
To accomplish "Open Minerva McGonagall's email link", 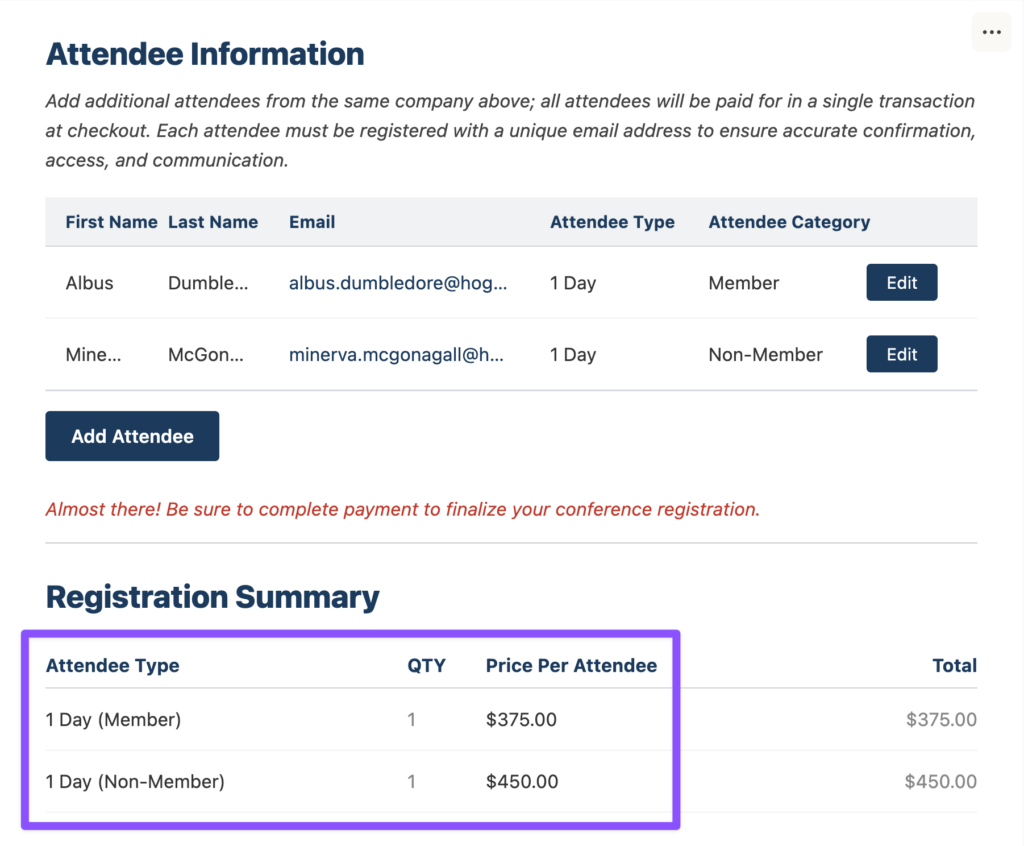I will 396,354.
